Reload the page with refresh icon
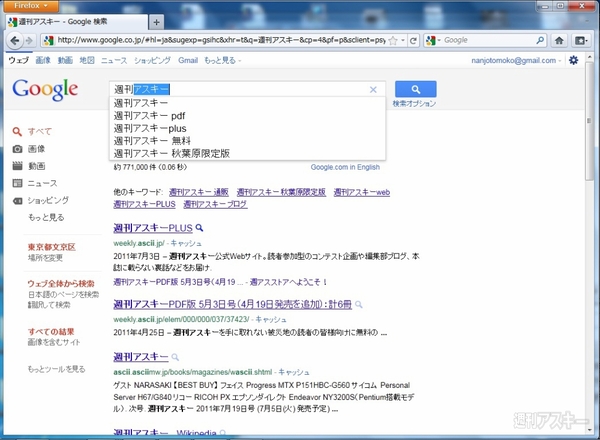Viewport: 600px width, 440px height. click(413, 40)
